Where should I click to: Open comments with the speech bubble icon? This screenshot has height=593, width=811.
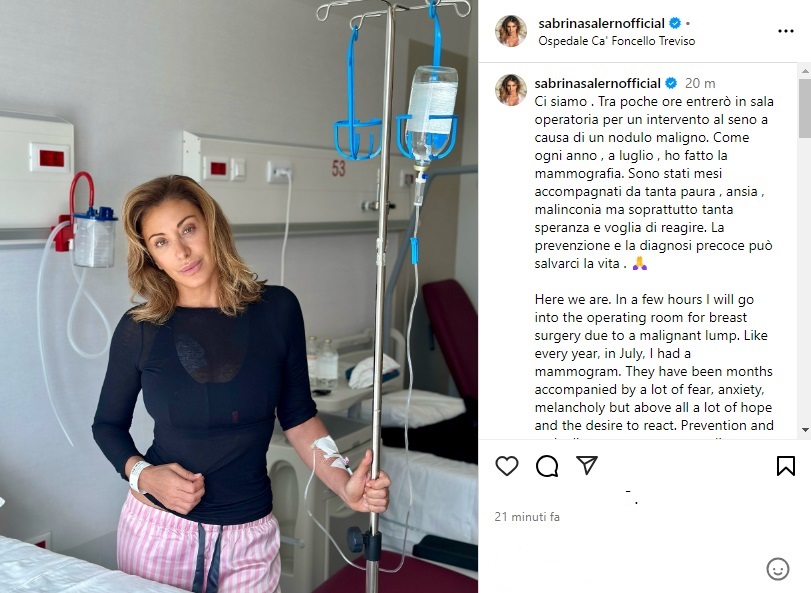click(547, 466)
